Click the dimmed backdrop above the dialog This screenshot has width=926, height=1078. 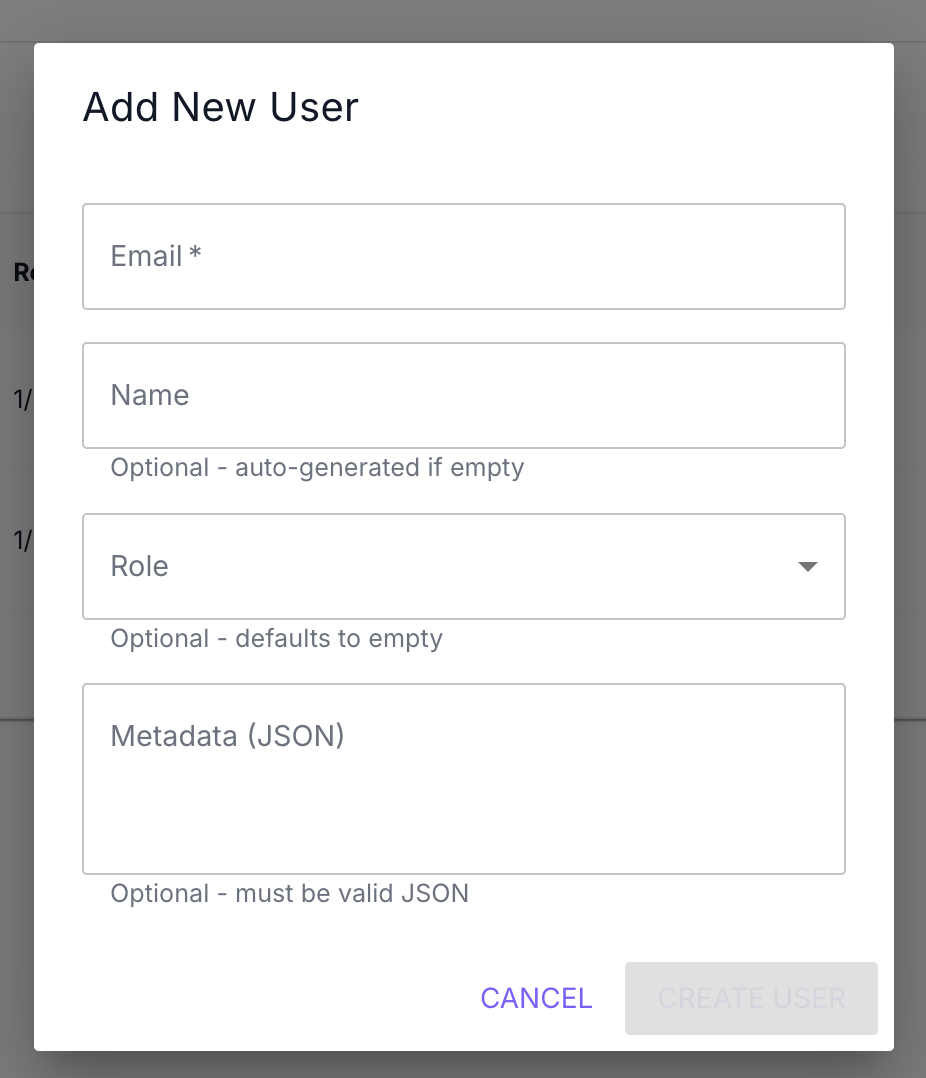coord(463,20)
